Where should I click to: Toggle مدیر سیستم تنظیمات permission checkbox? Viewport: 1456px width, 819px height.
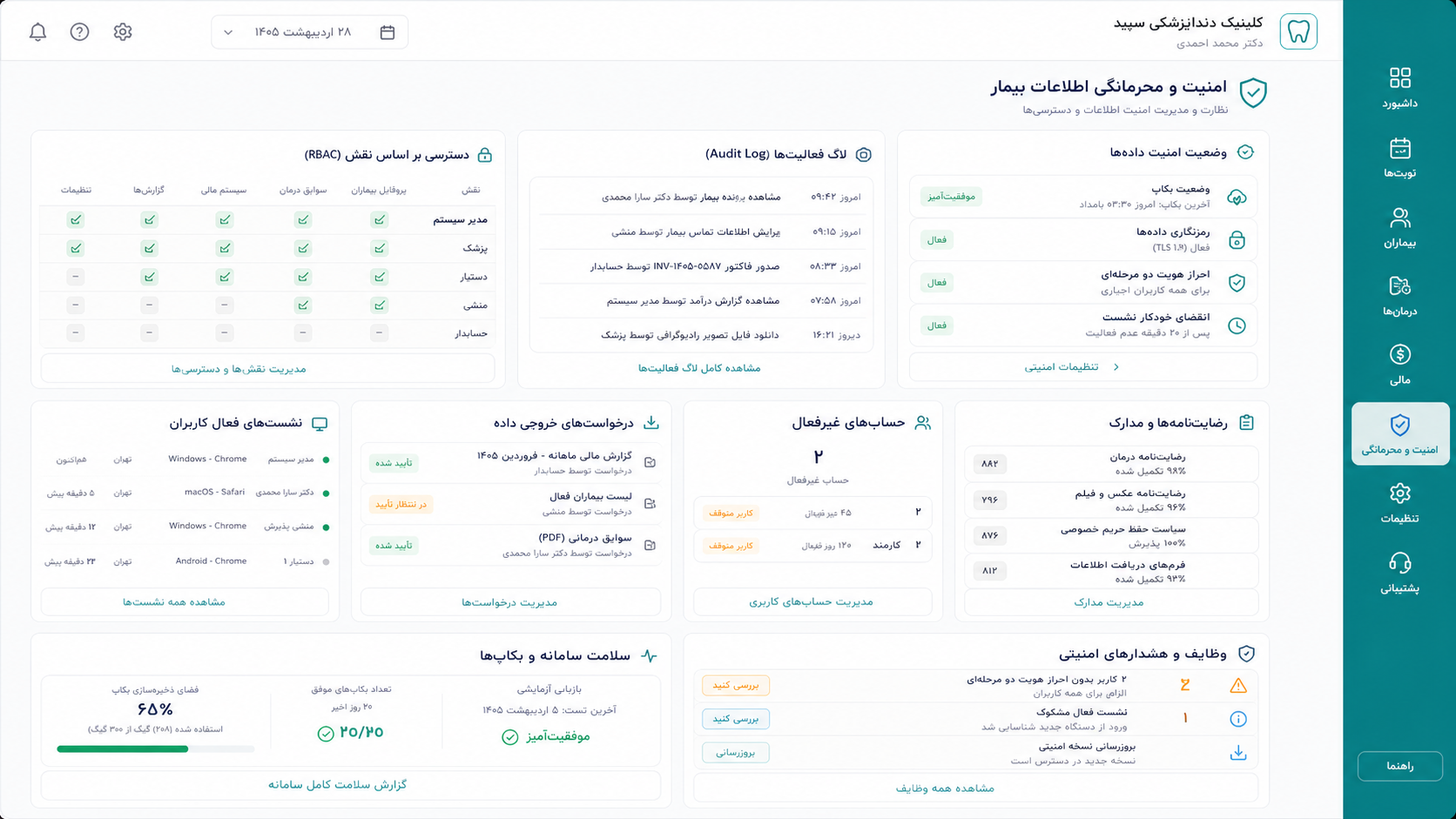click(76, 220)
